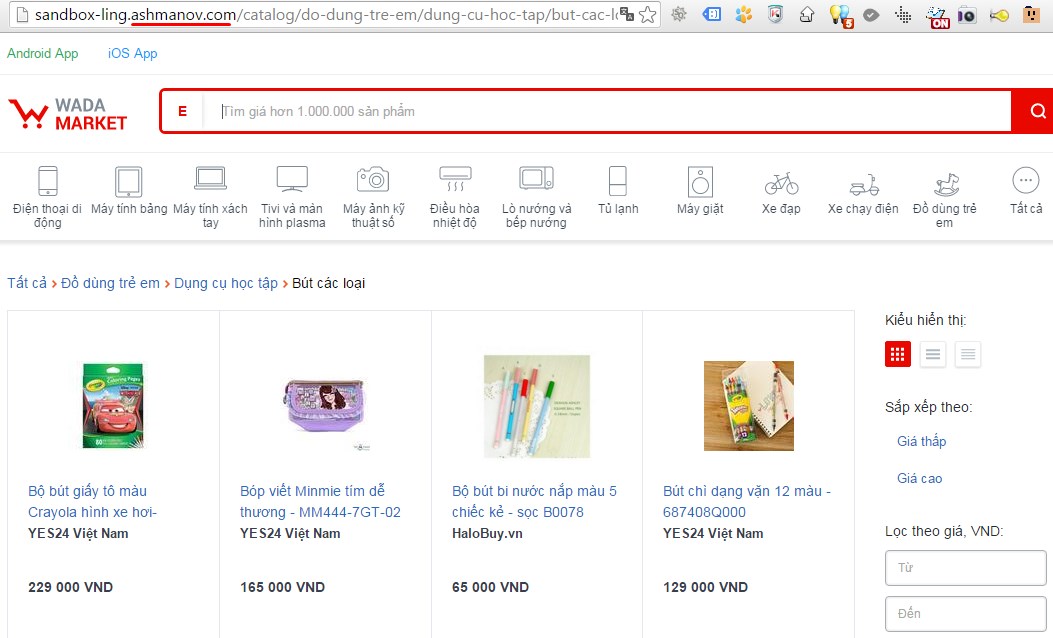Open the Tủ lạnh refrigerator category

(617, 182)
